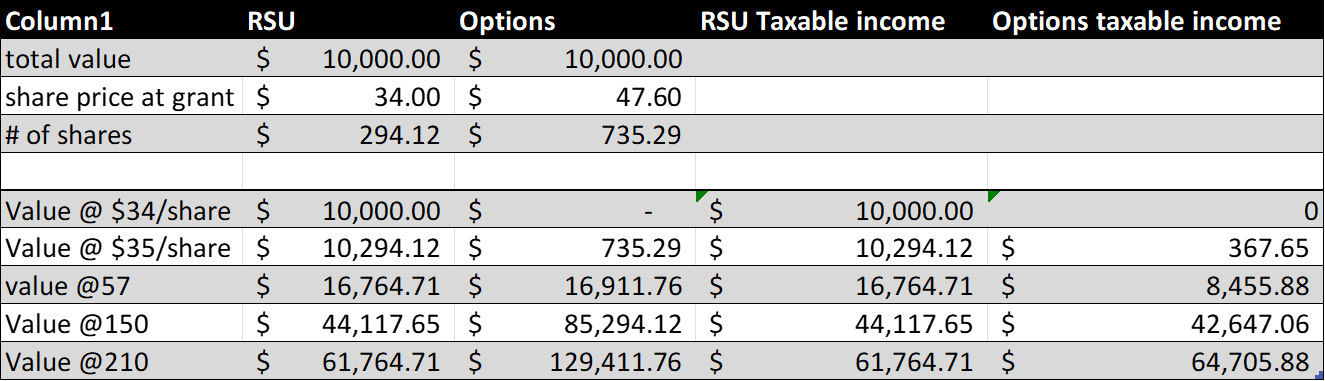Select the Options shares 735.29 cell under # of shares
The image size is (1325, 381).
[575, 134]
